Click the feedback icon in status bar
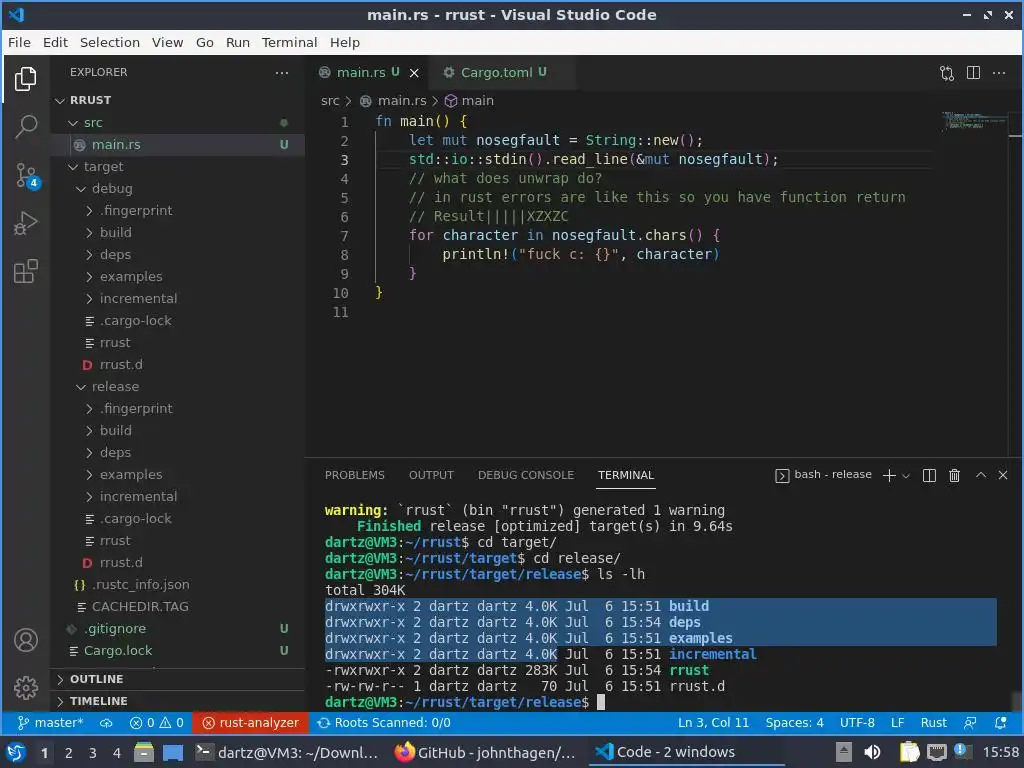1024x768 pixels. [970, 722]
